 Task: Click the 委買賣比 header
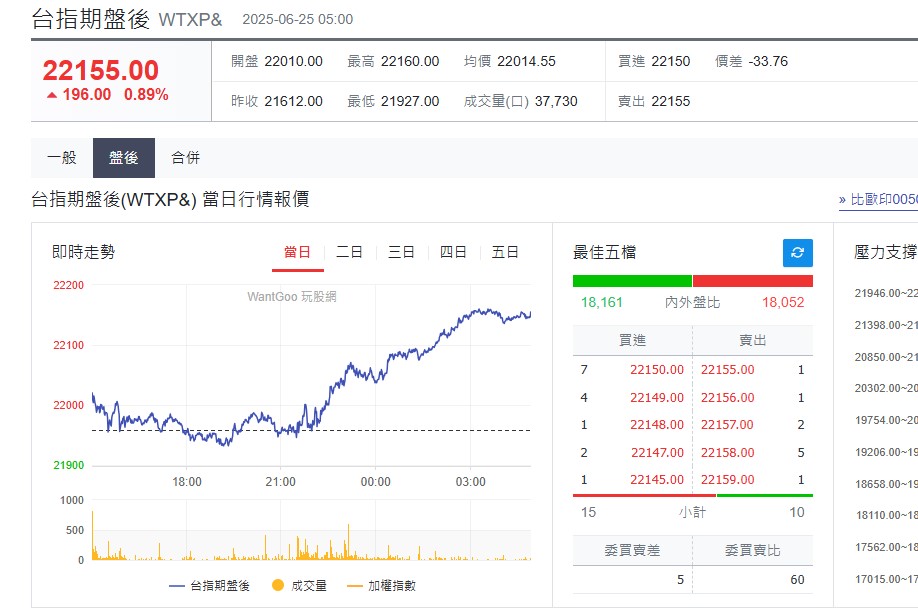click(x=753, y=551)
